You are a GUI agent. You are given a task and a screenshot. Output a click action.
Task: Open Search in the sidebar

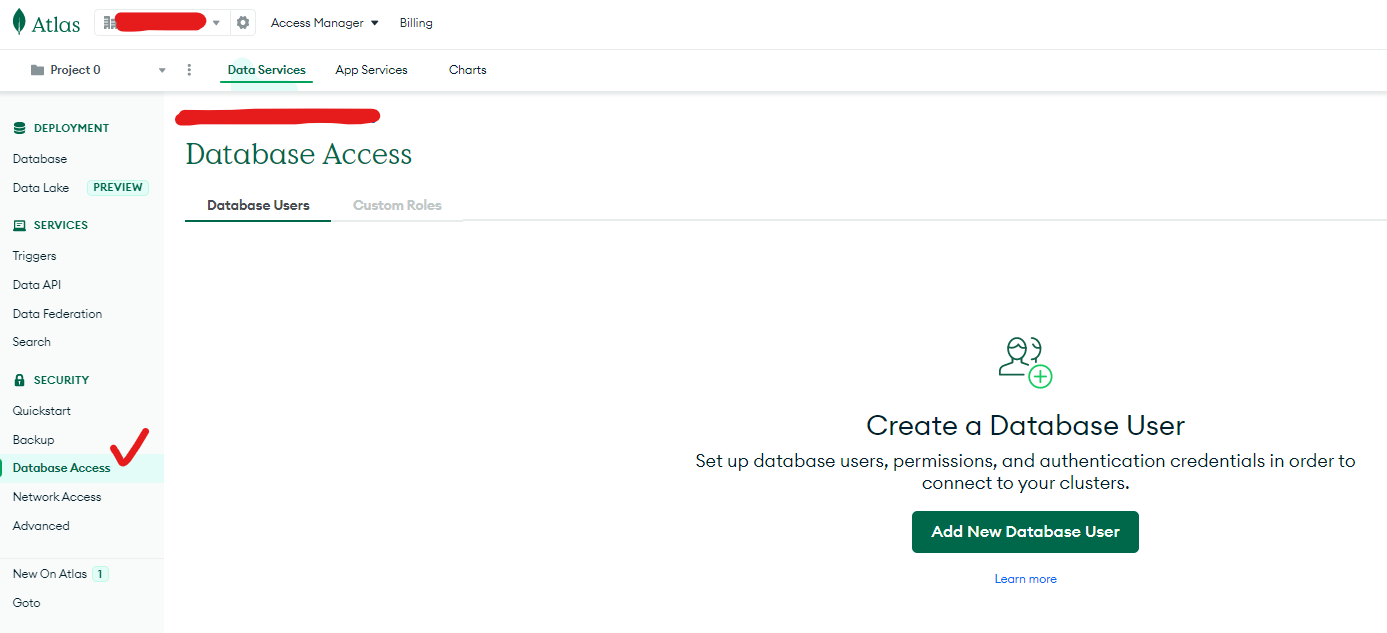(x=31, y=342)
